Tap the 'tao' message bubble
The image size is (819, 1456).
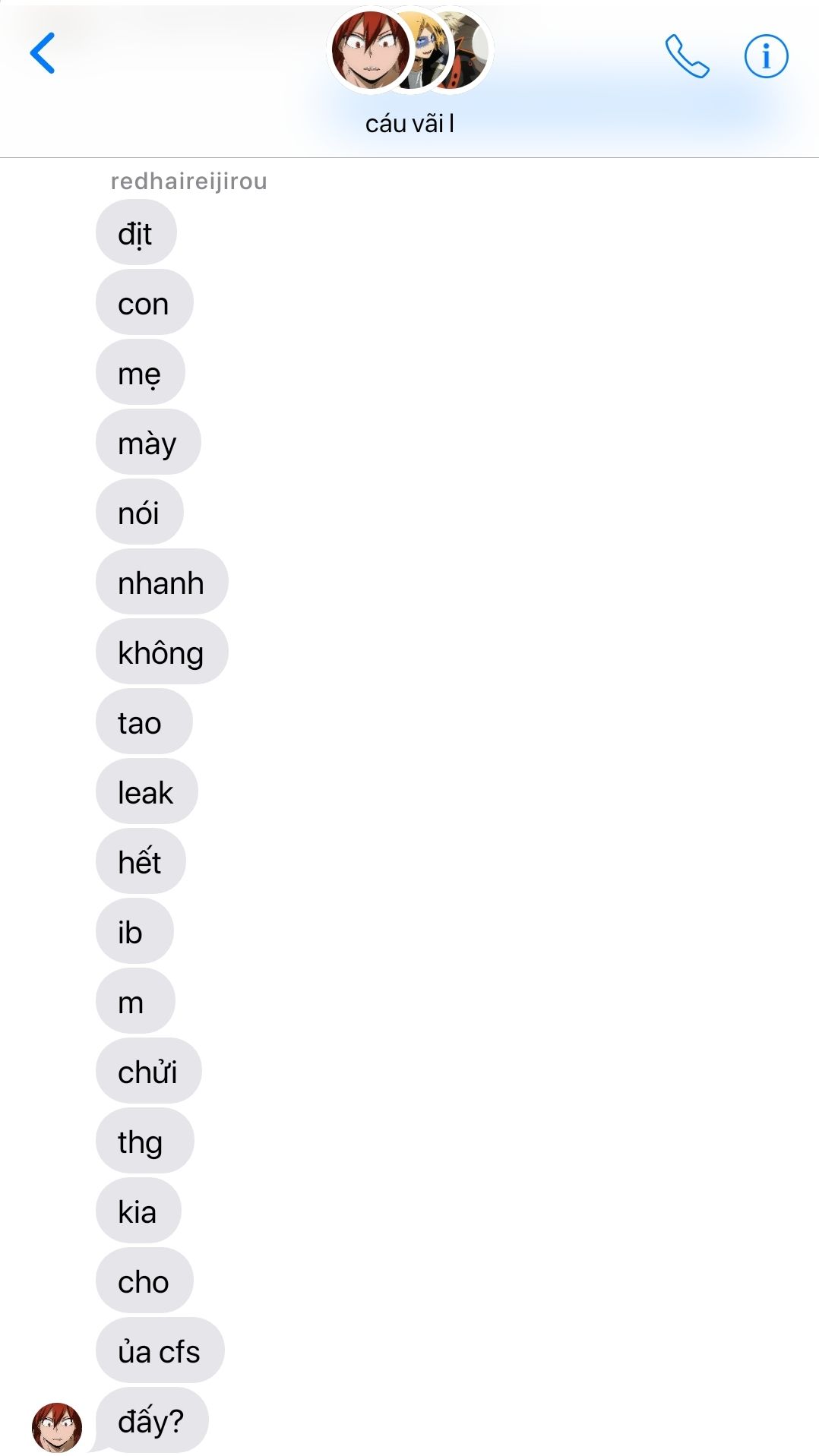click(x=144, y=722)
